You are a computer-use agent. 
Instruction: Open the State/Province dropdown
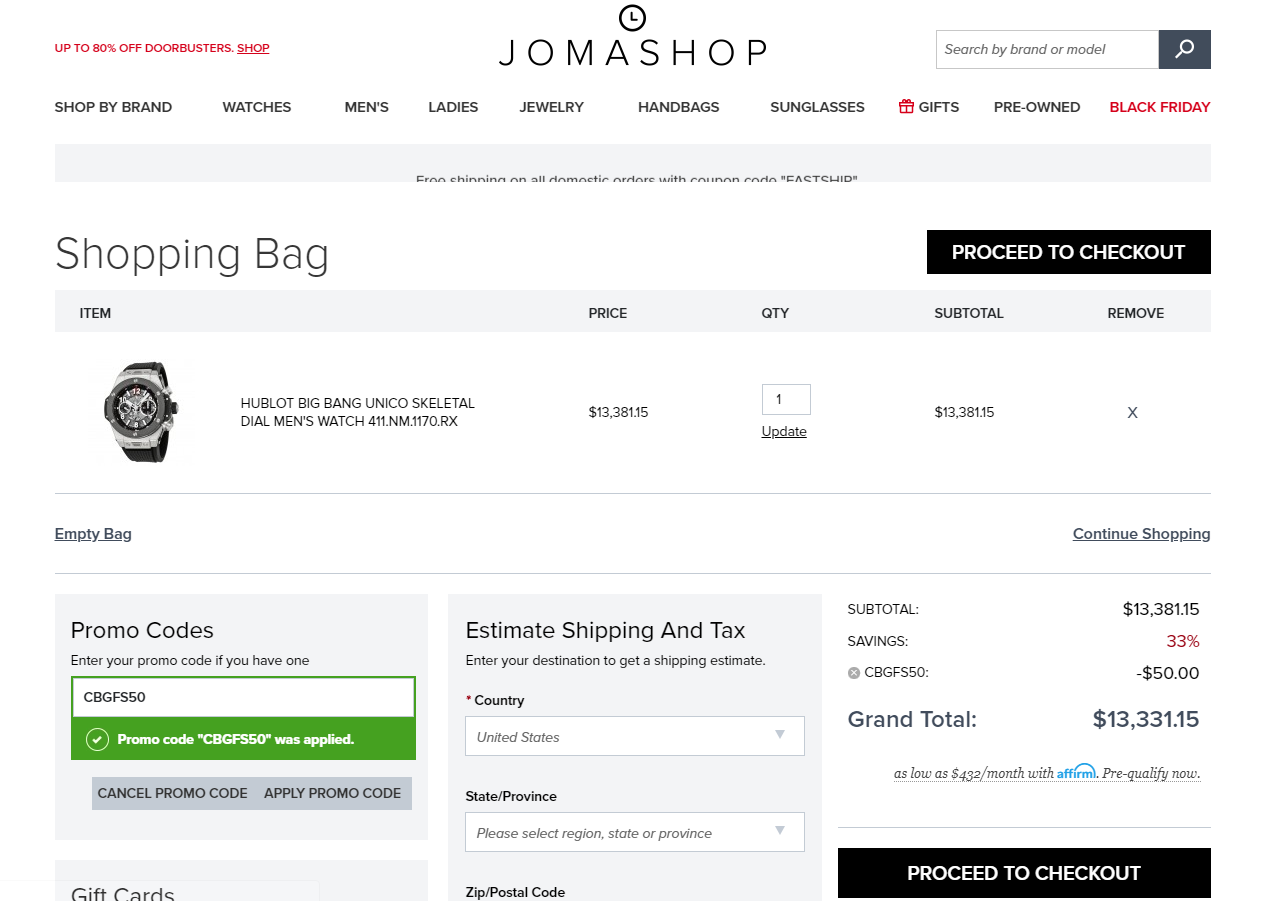[x=635, y=832]
